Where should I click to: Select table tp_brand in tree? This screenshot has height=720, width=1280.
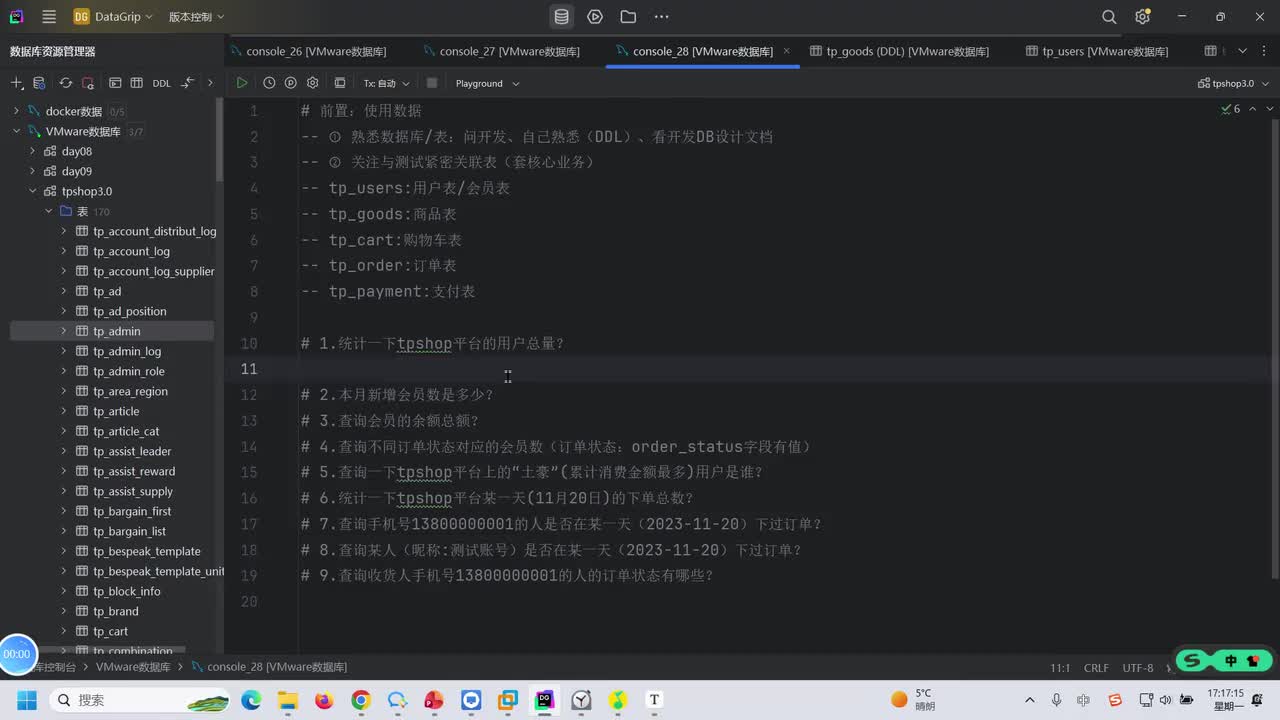tap(115, 611)
